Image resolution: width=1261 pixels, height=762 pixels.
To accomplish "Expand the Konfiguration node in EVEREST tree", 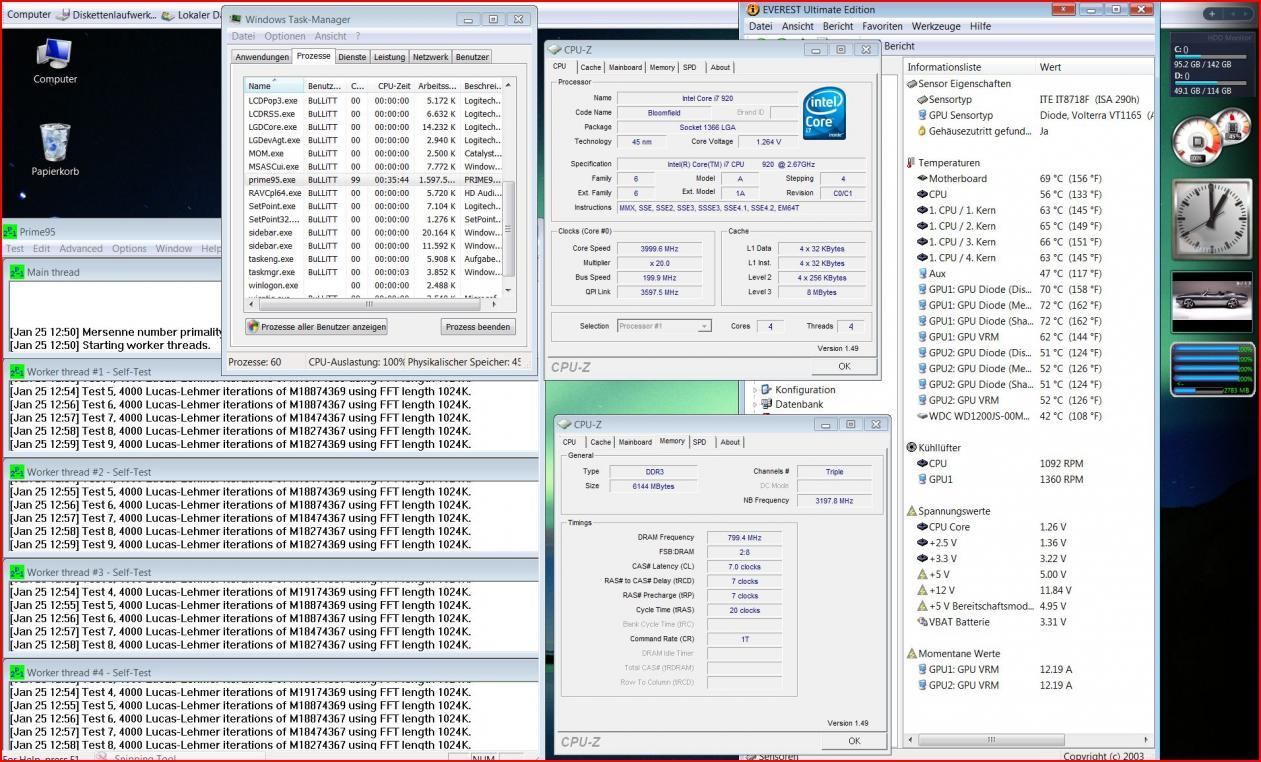I will (x=755, y=390).
